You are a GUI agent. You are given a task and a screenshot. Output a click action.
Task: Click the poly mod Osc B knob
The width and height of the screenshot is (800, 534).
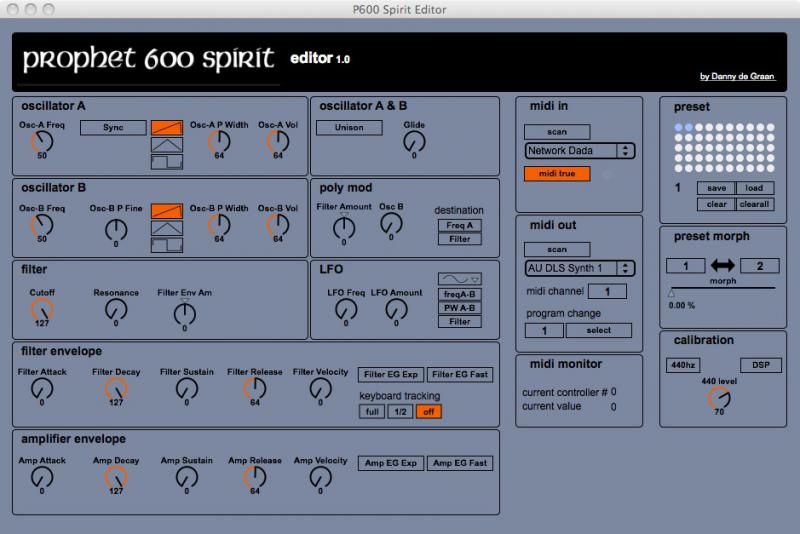click(391, 223)
